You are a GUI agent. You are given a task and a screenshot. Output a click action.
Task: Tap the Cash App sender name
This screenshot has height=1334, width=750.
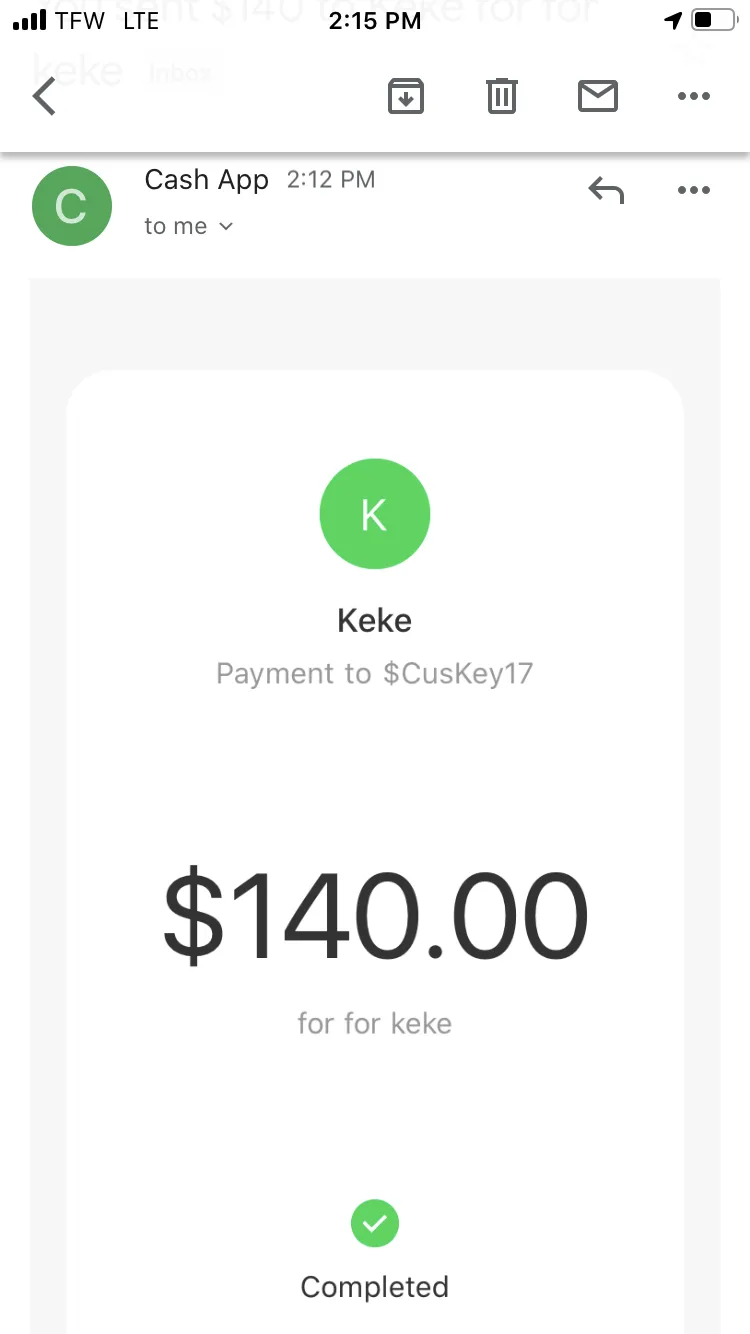207,180
